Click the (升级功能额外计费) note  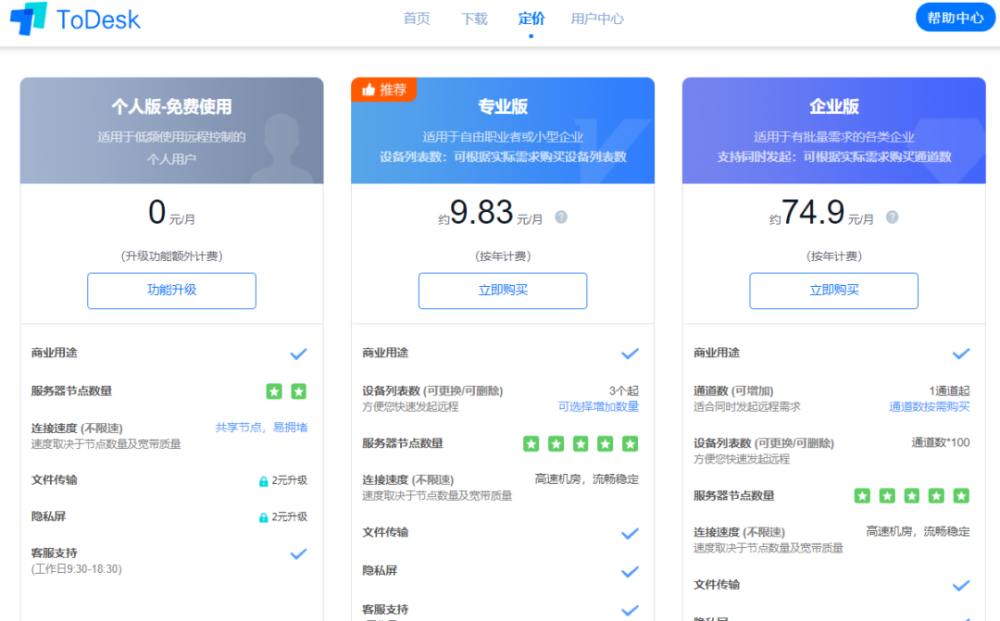point(172,256)
